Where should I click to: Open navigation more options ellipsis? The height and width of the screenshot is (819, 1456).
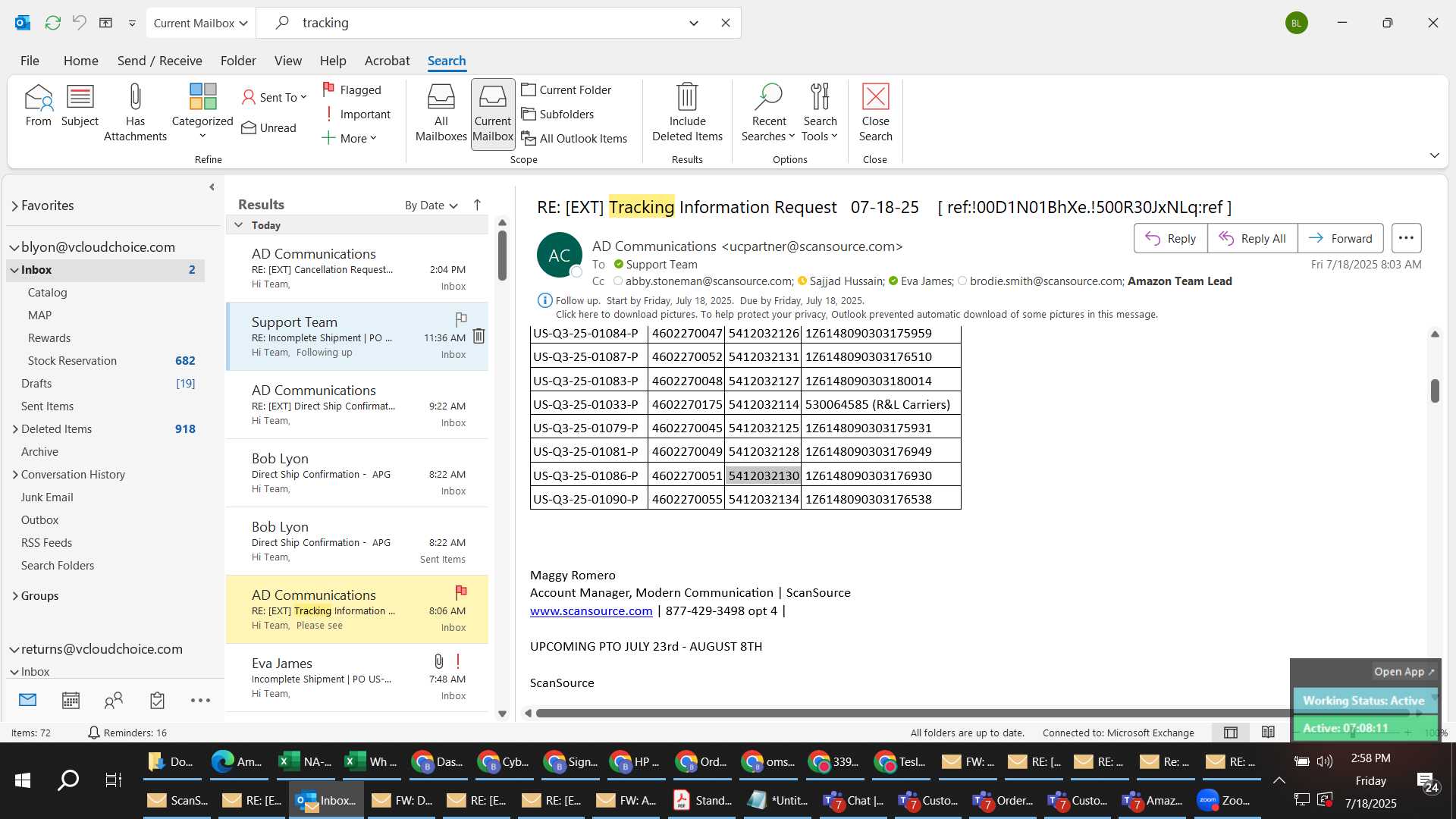click(200, 701)
